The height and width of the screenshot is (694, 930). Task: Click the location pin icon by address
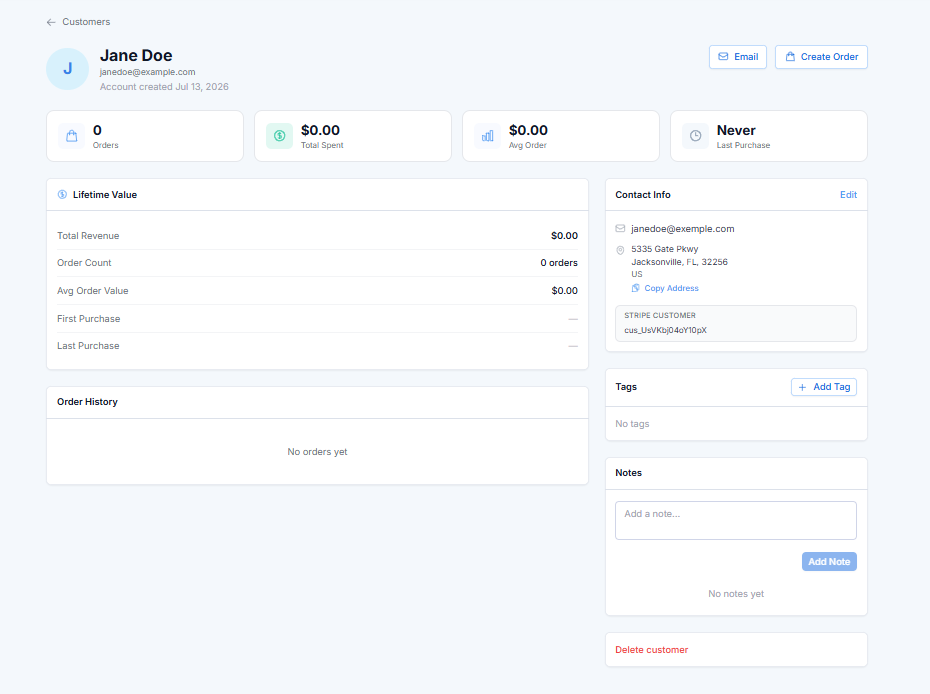pos(620,250)
